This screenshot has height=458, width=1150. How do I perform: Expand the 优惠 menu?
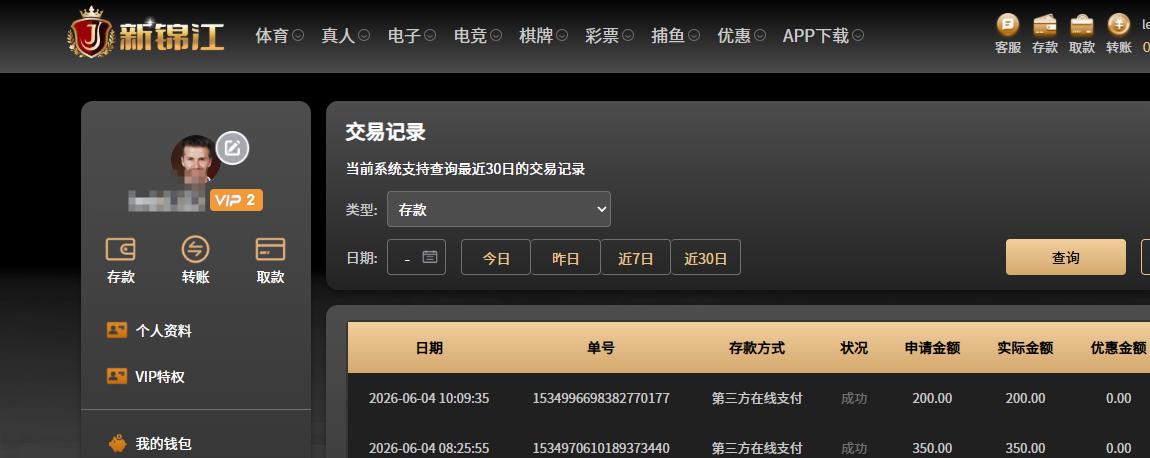[741, 35]
